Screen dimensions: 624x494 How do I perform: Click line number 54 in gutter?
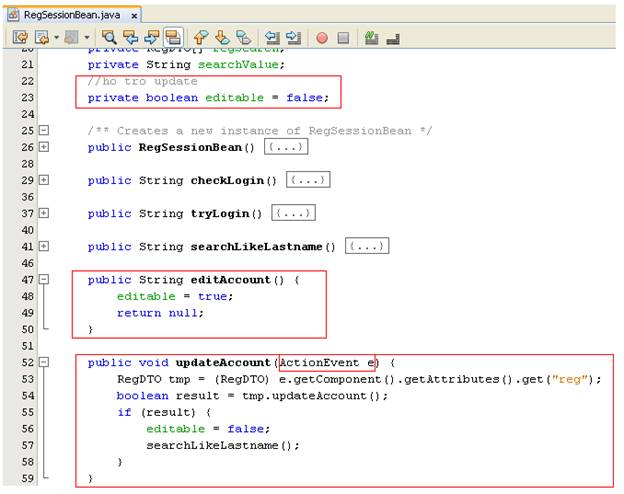(27, 396)
